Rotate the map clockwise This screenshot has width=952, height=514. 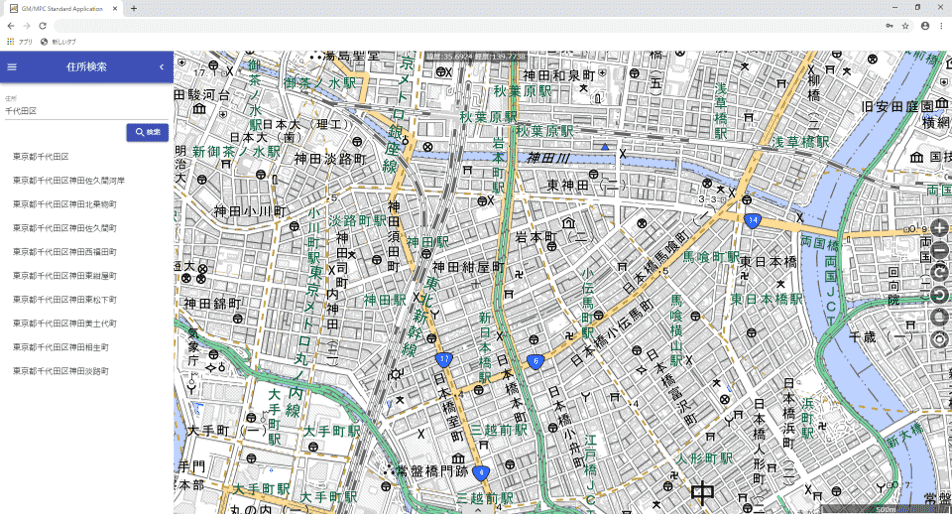939,273
